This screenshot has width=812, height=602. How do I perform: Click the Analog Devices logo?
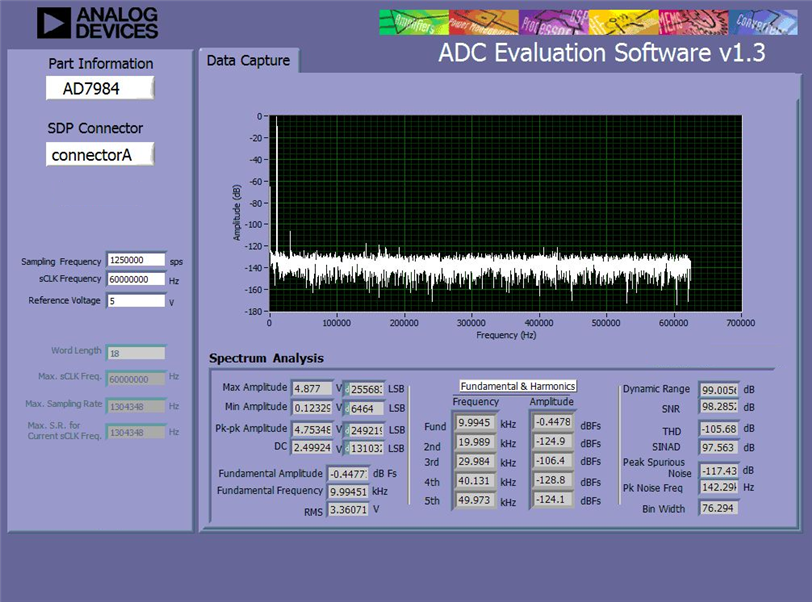(97, 23)
